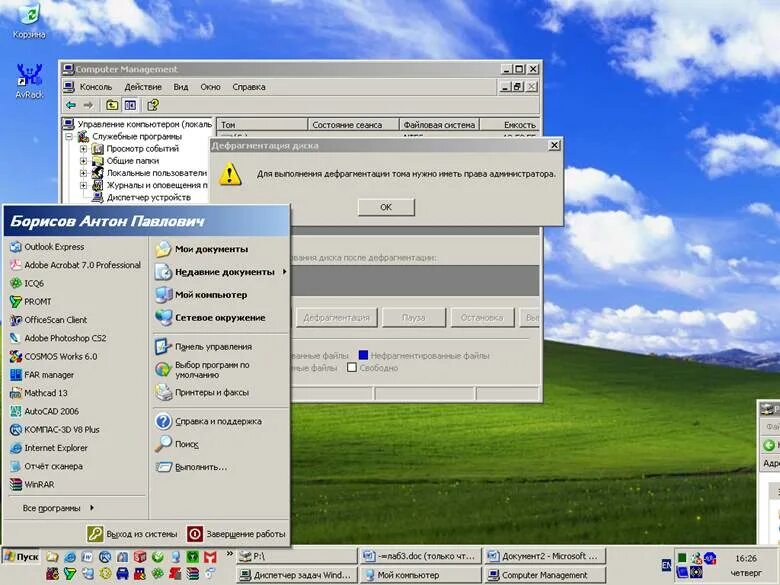Open OfficeScan Client

point(48,320)
